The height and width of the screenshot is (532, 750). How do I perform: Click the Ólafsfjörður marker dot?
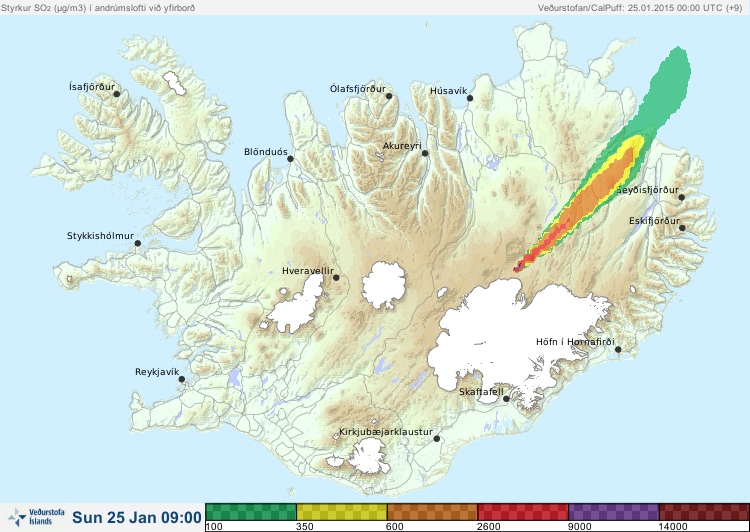(389, 96)
